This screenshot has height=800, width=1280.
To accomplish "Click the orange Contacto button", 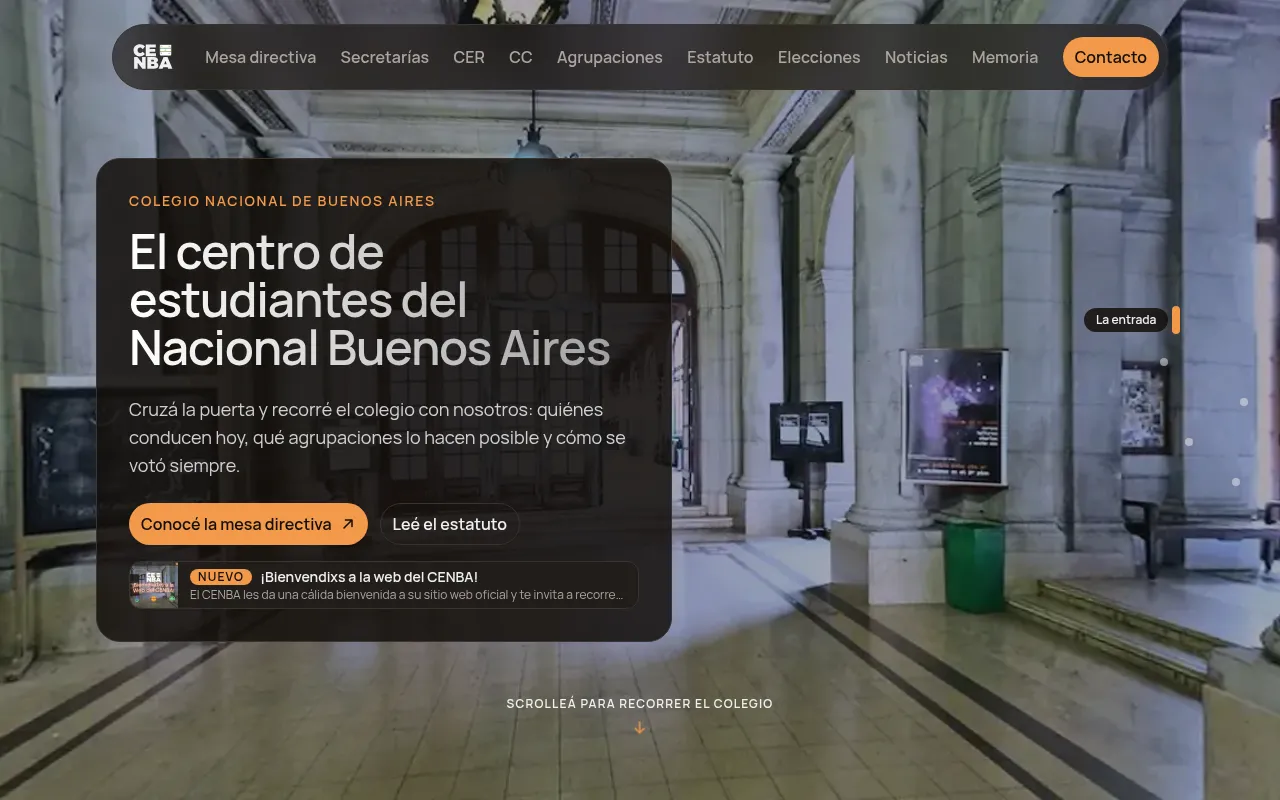I will point(1111,57).
